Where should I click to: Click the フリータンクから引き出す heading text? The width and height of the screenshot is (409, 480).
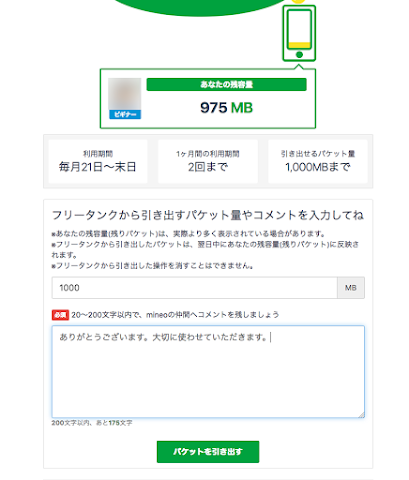point(208,215)
